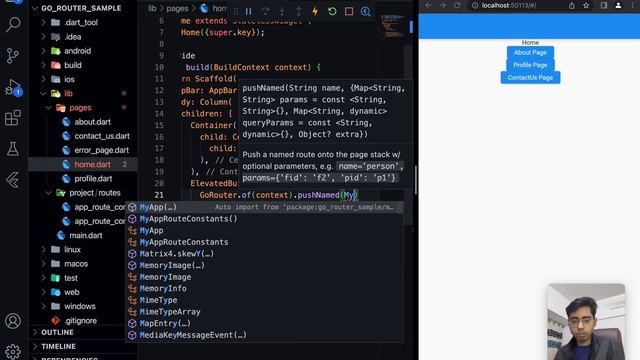Bookmark the page with star icon
This screenshot has height=360, width=640.
coord(586,5)
